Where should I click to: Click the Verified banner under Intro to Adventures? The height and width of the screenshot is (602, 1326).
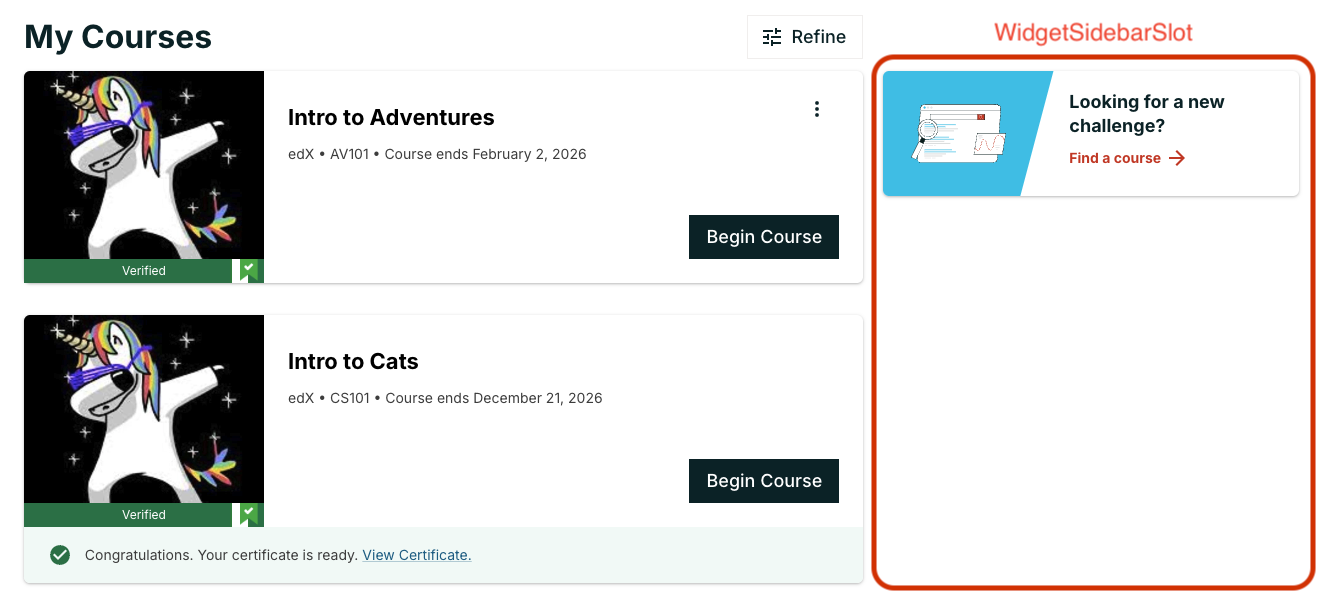point(143,270)
